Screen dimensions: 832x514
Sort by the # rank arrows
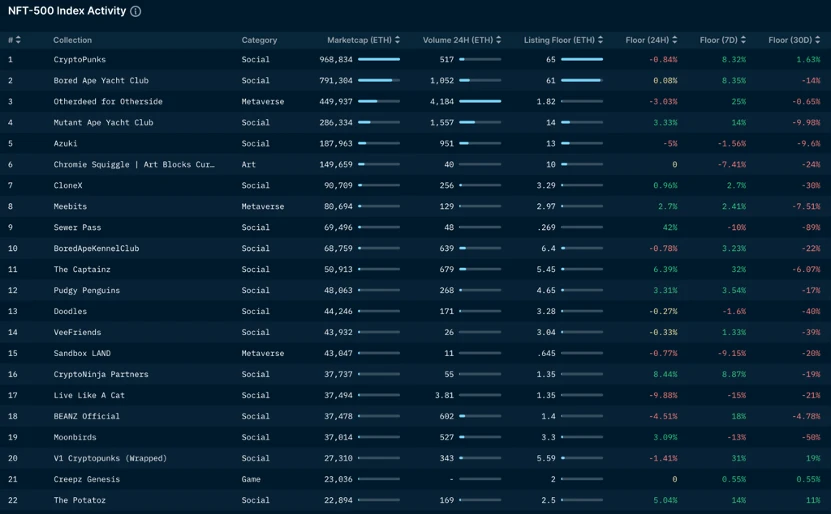pyautogui.click(x=18, y=40)
